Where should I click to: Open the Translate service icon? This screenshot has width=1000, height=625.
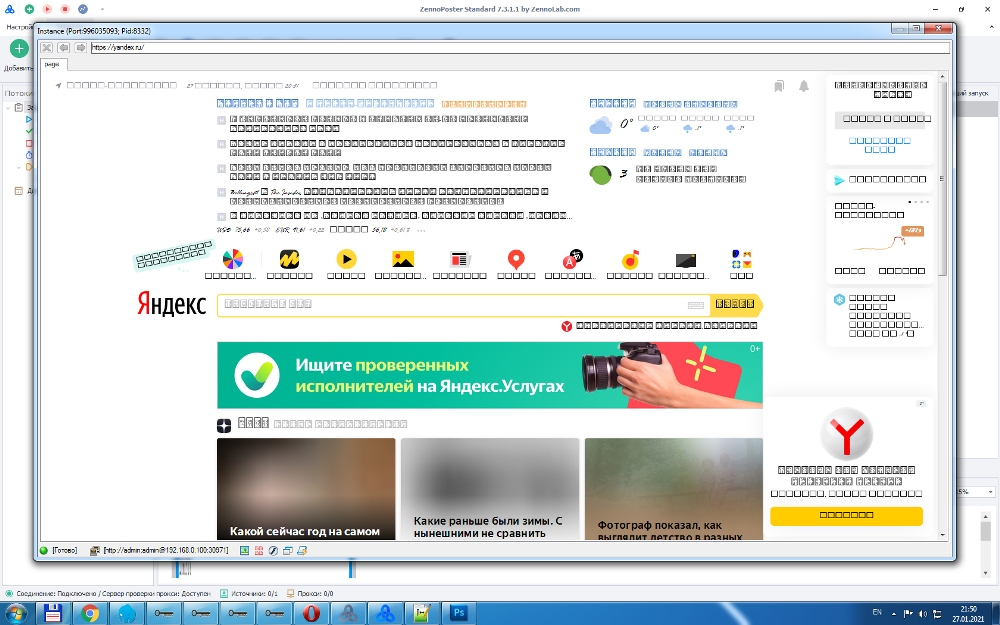[x=572, y=258]
